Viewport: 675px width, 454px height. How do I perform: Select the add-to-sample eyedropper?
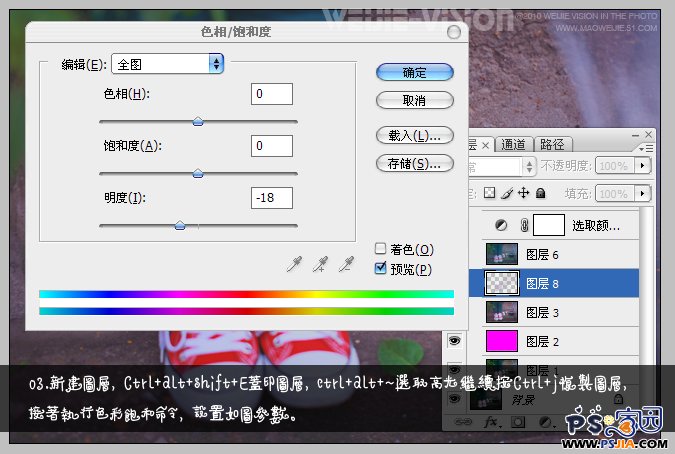[320, 264]
